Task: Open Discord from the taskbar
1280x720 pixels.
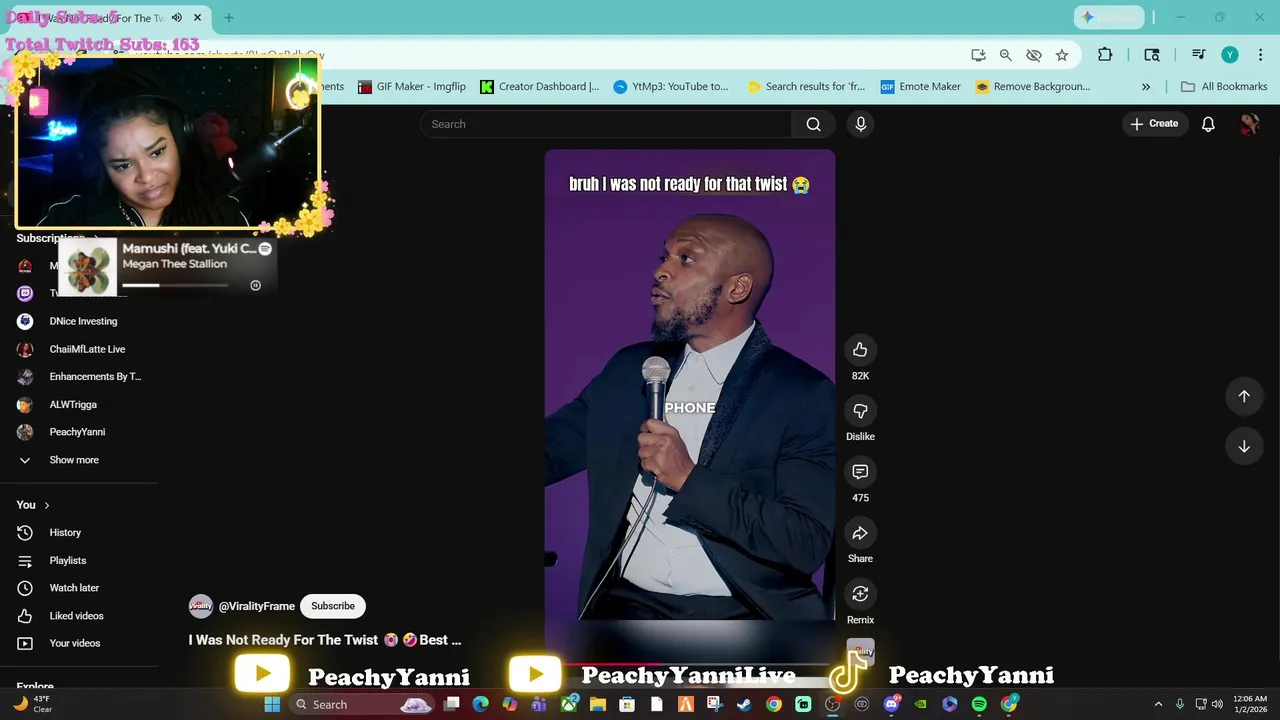Action: 891,704
